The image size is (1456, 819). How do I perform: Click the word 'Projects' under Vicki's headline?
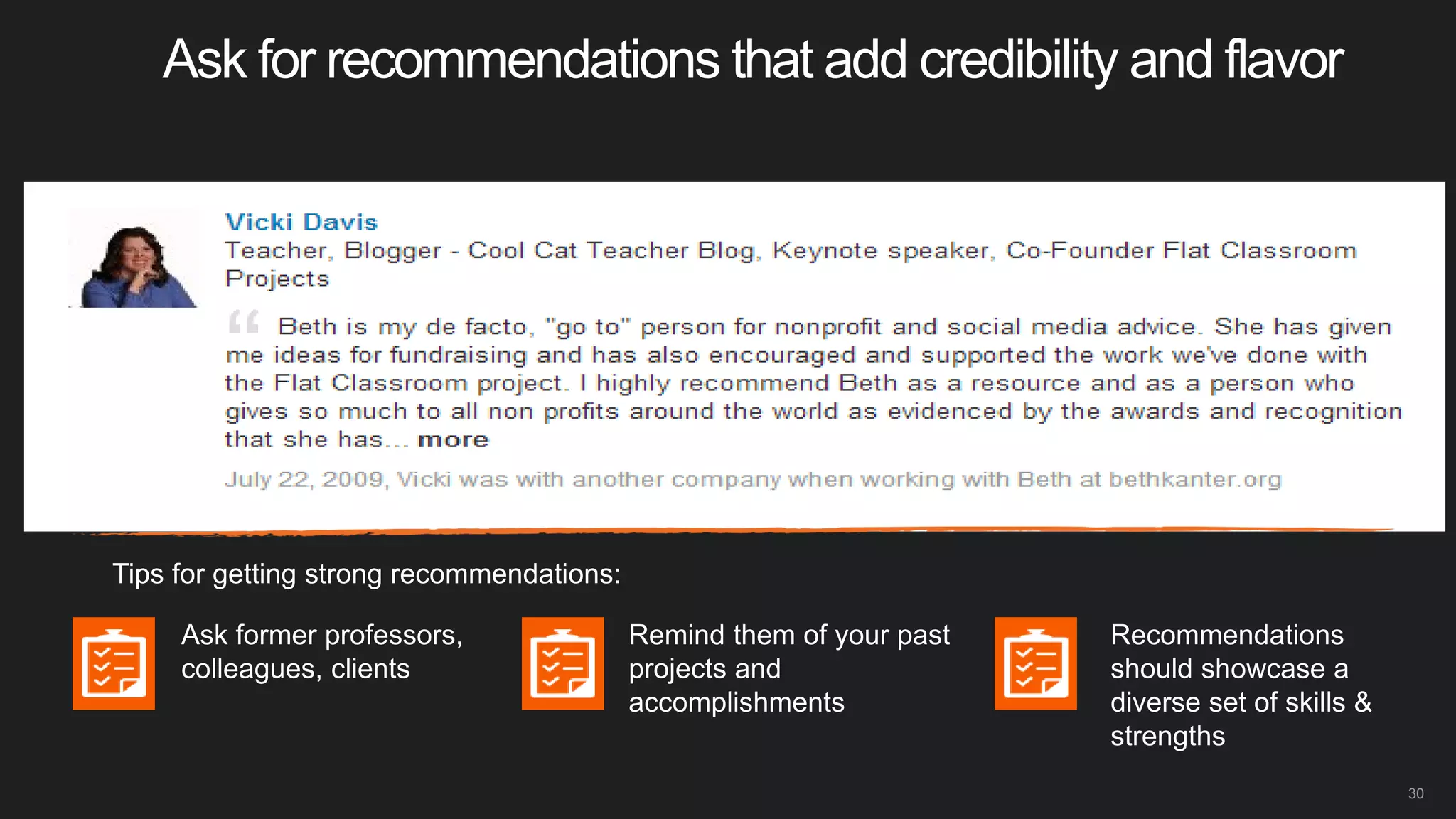[277, 279]
